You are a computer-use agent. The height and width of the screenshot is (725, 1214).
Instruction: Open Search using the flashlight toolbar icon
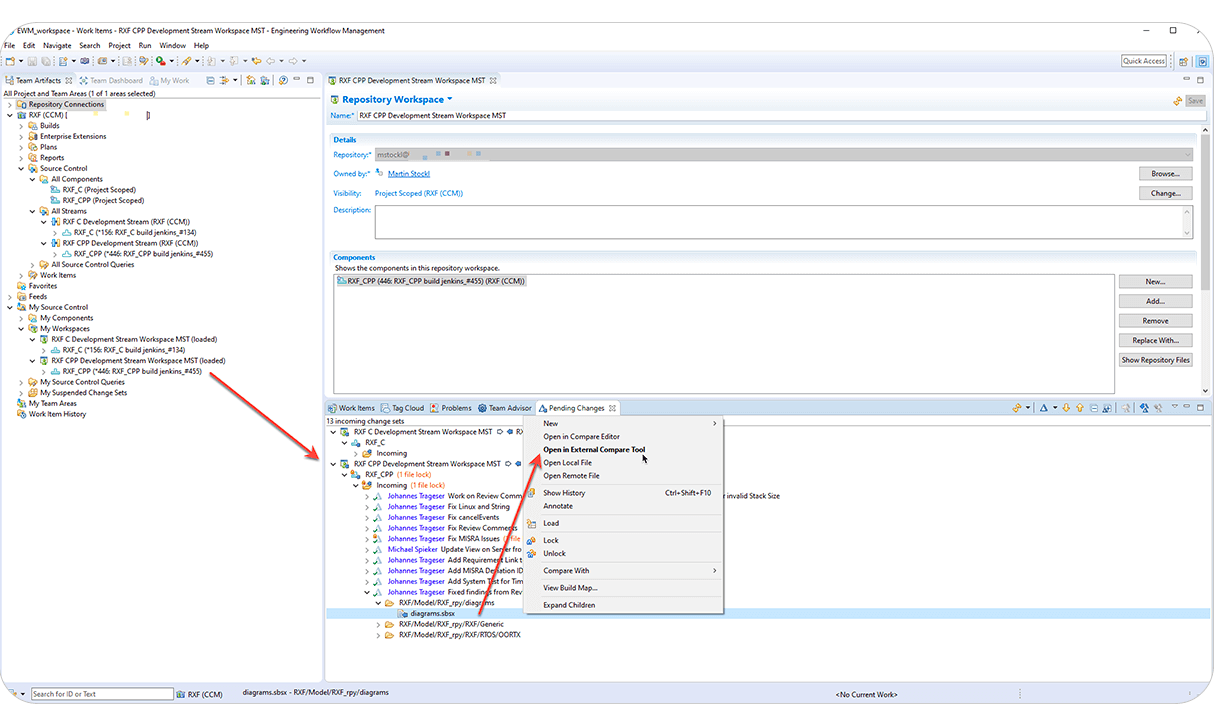point(141,61)
